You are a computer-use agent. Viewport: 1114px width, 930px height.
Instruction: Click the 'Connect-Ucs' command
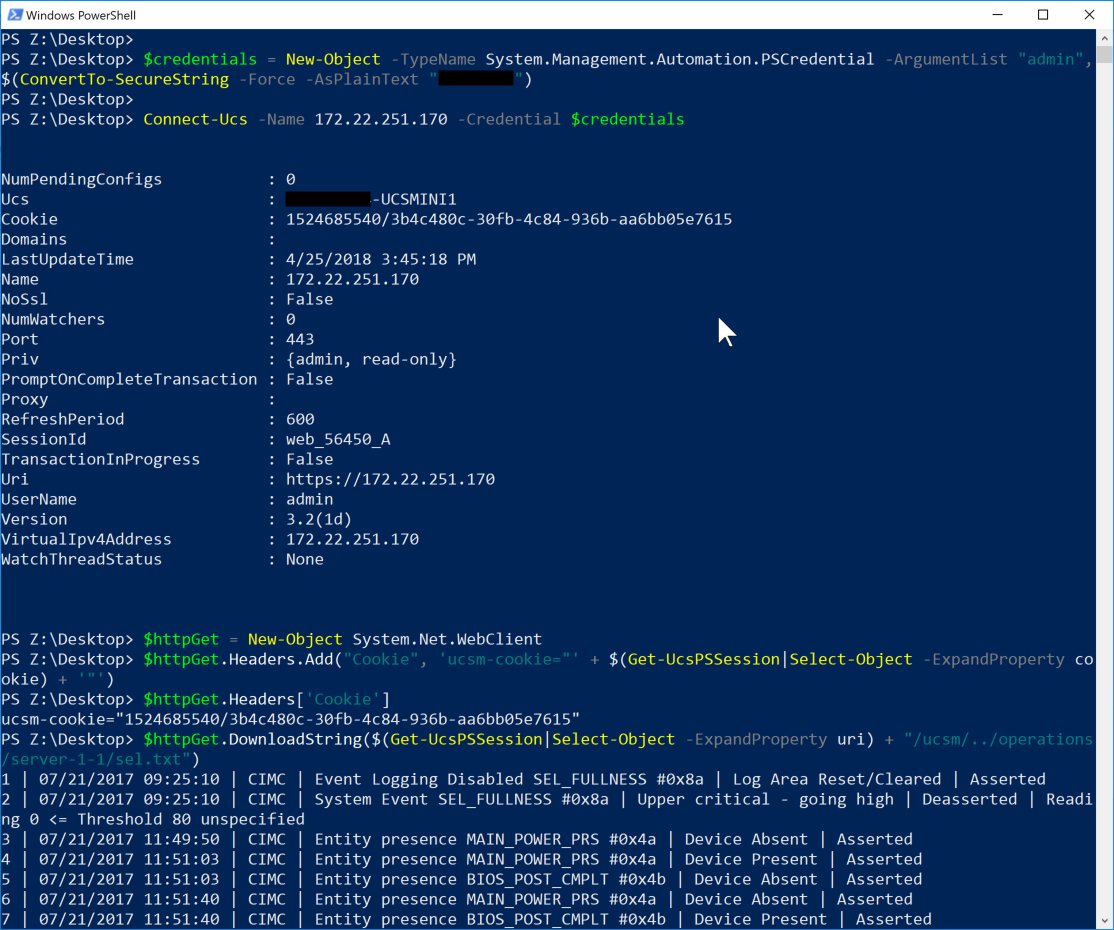pyautogui.click(x=195, y=119)
